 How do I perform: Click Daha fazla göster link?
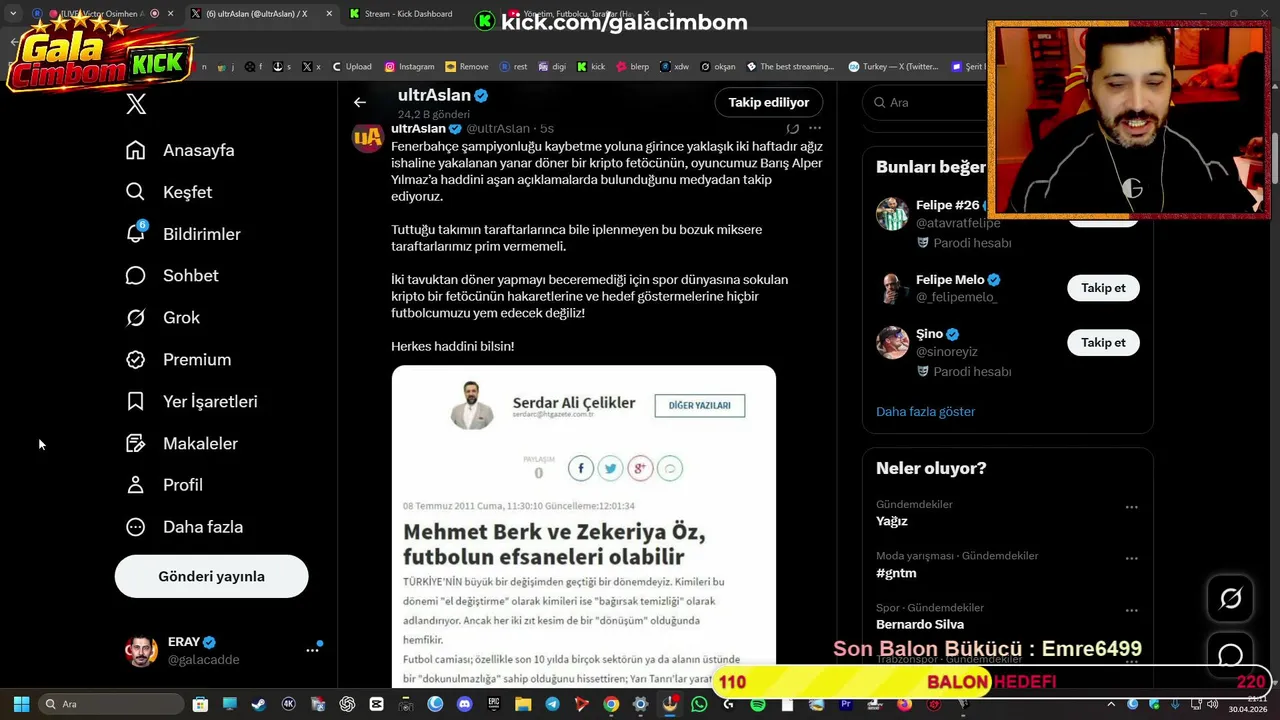click(x=925, y=412)
